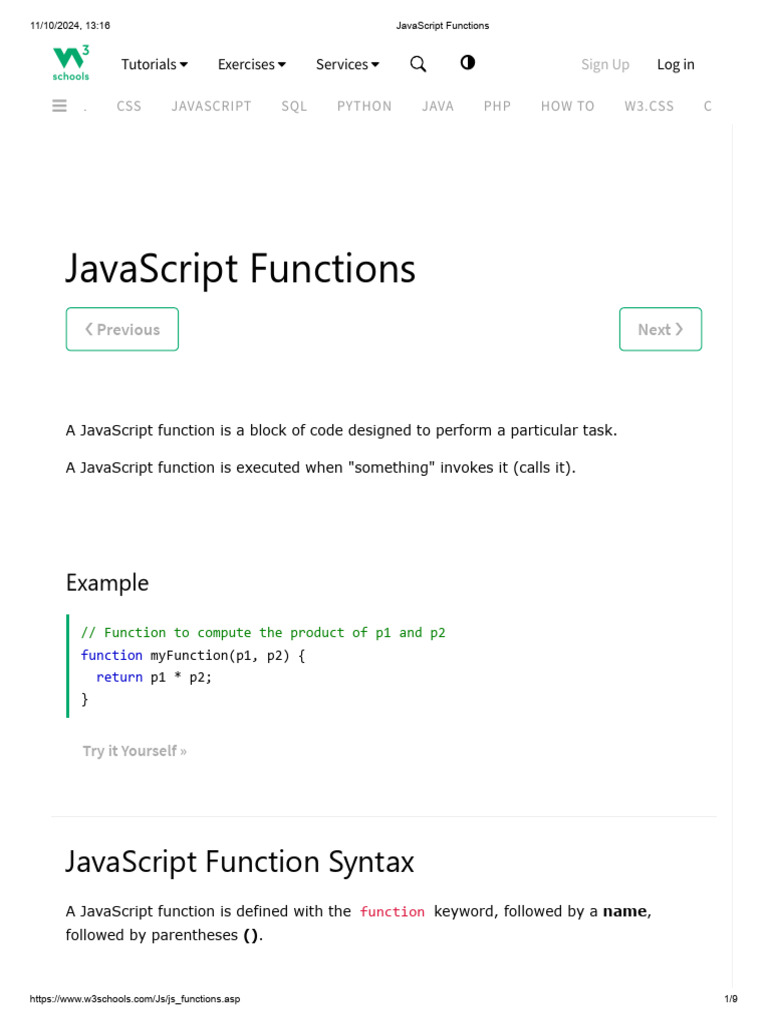Image resolution: width=768 pixels, height=1024 pixels.
Task: Expand the Services dropdown
Action: (x=347, y=64)
